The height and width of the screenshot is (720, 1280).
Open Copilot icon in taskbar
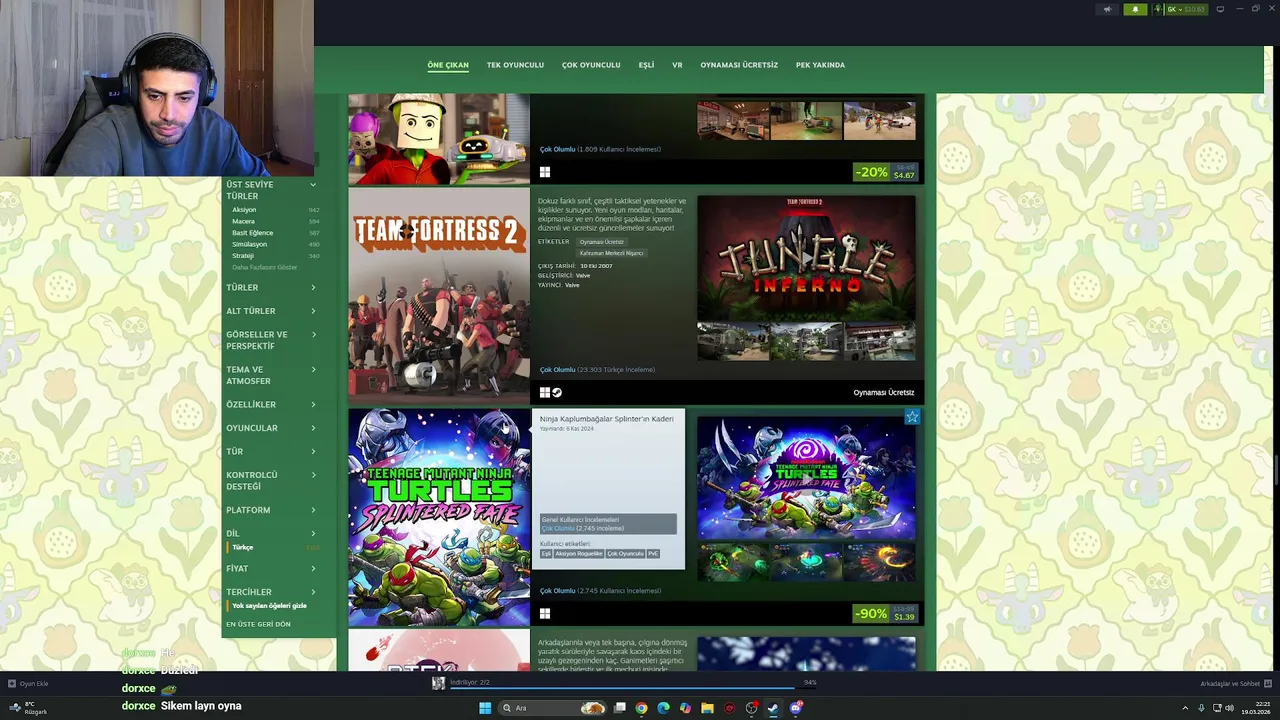685,708
